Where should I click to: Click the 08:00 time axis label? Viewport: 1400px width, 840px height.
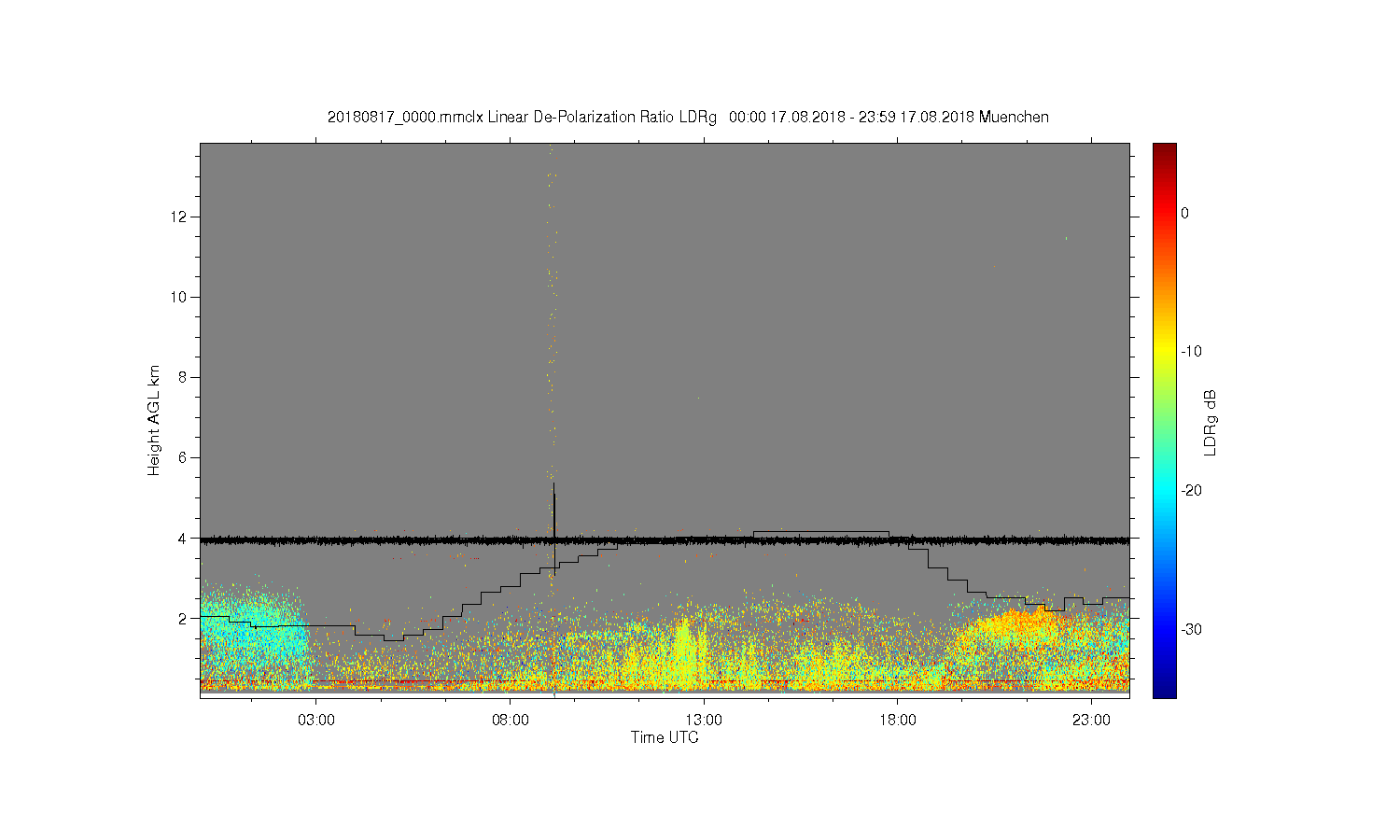[x=511, y=721]
